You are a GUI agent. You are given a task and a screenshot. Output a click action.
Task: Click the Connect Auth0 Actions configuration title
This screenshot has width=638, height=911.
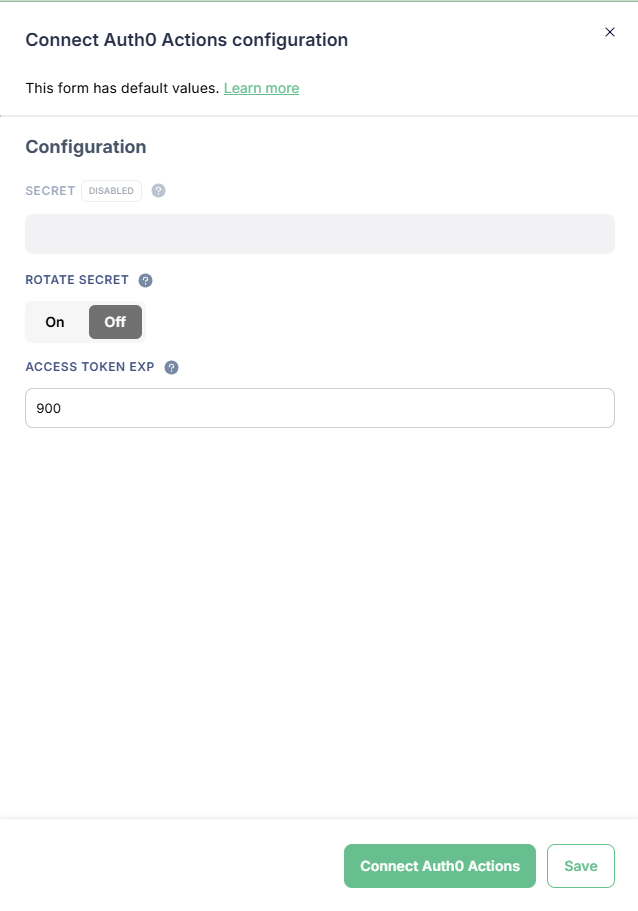186,40
